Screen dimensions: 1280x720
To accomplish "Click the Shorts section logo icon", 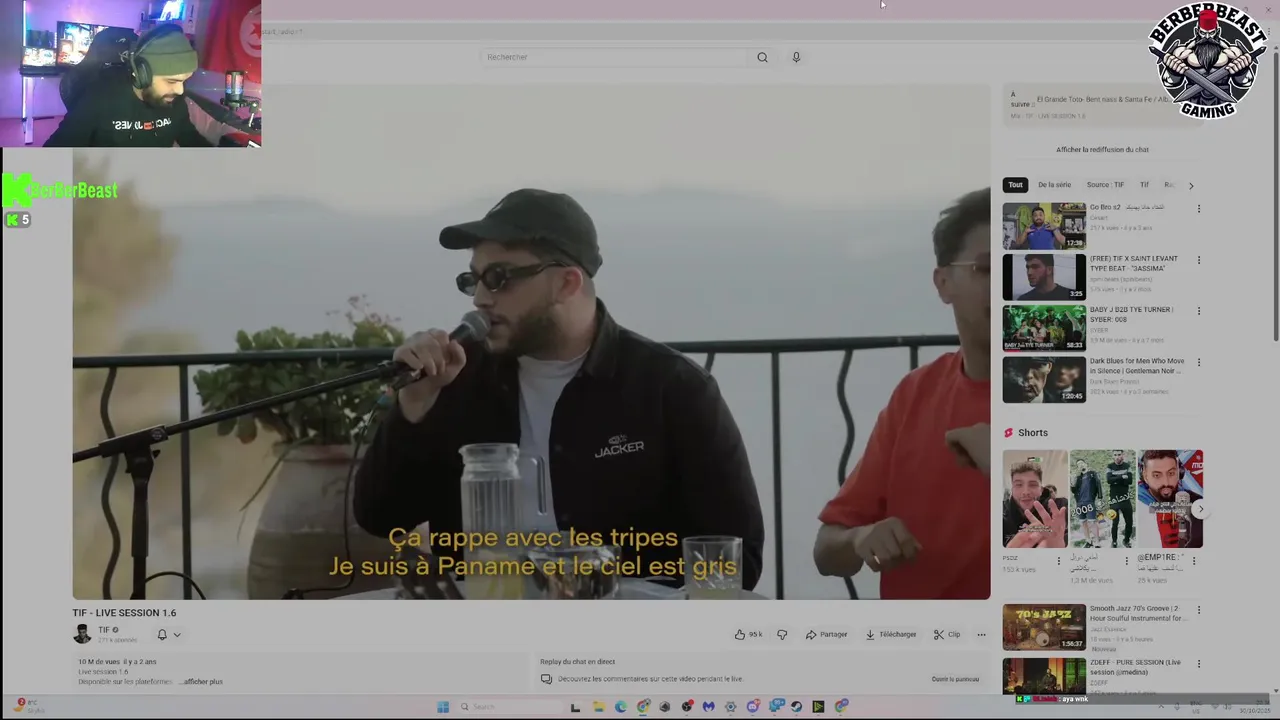I will click(x=1008, y=433).
